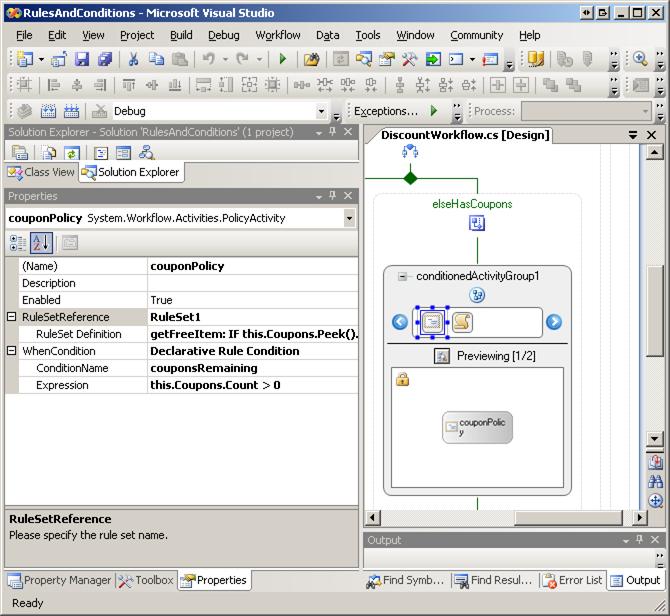The width and height of the screenshot is (670, 616).
Task: Collapse the conditionedActivityGroup1 activity
Action: coord(403,277)
